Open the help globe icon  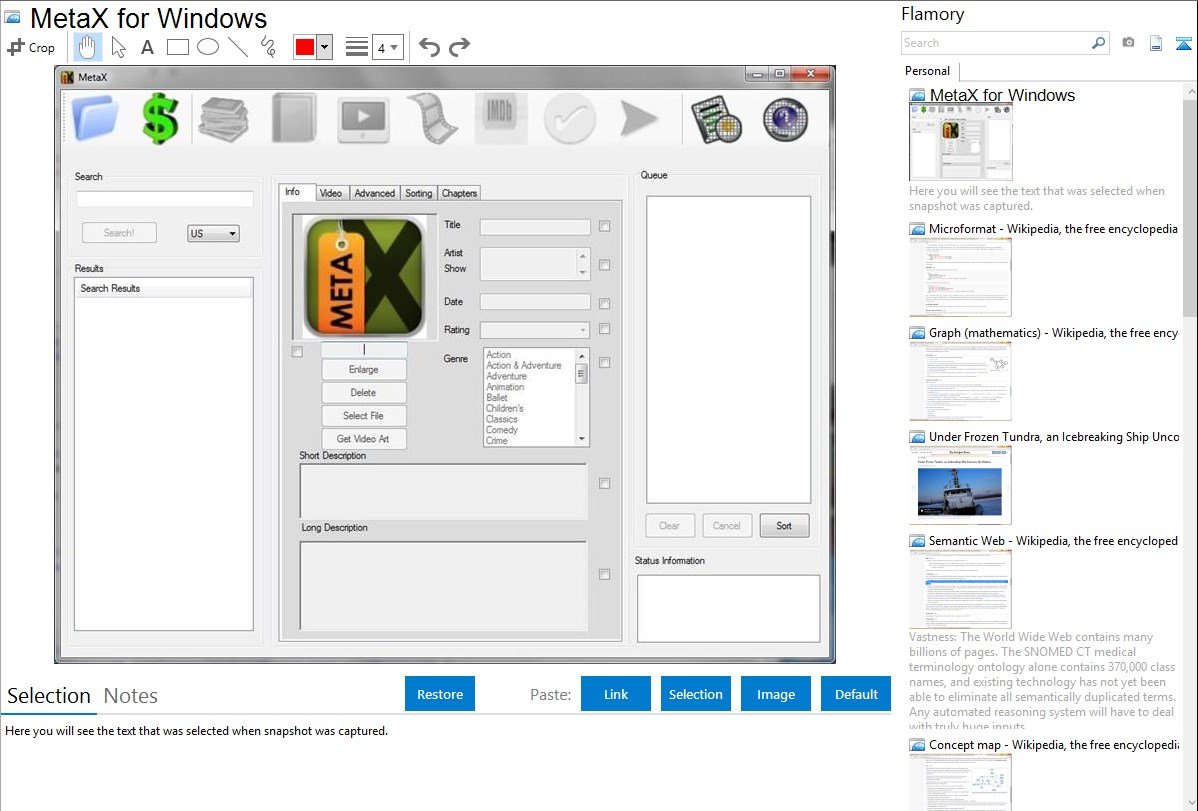point(785,118)
